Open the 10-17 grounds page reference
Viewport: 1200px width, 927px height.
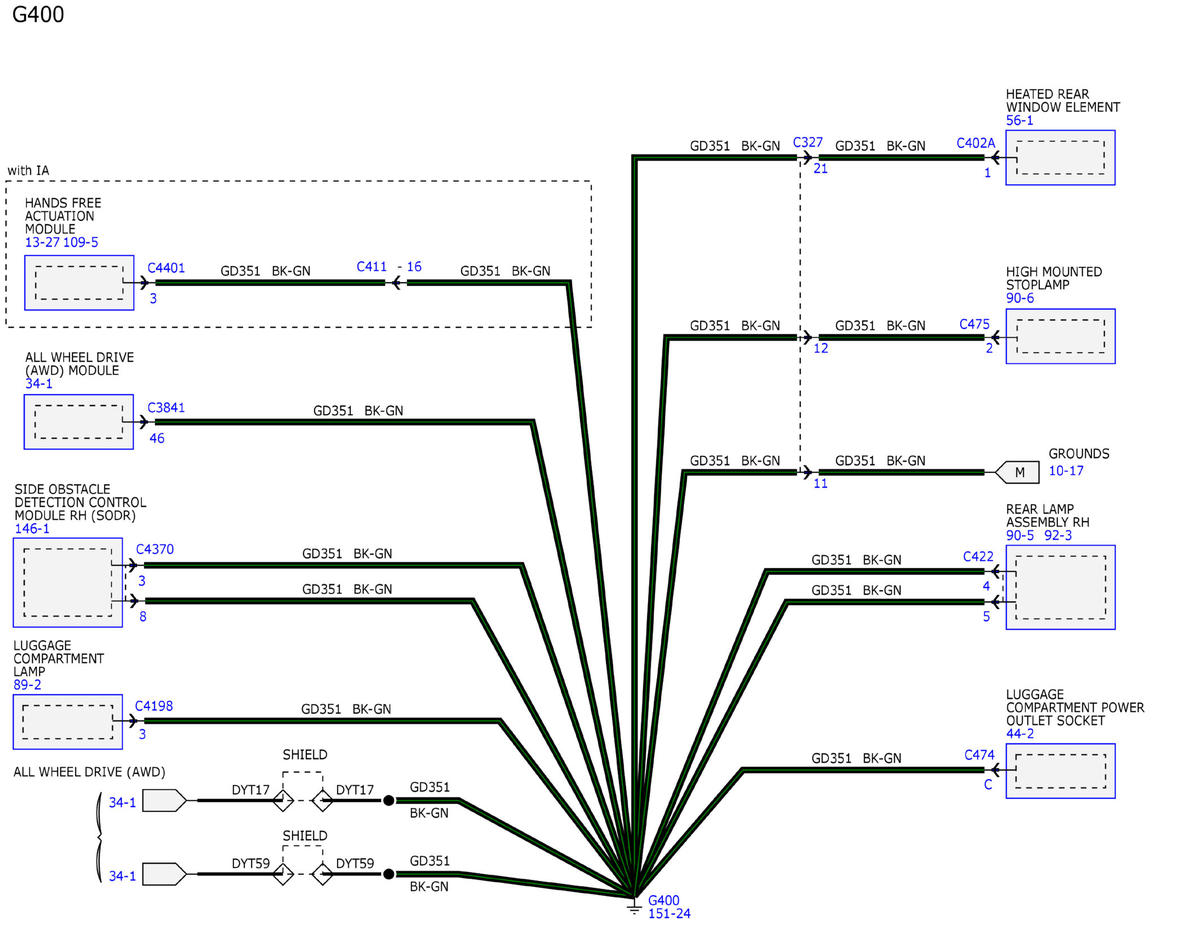click(x=1066, y=470)
